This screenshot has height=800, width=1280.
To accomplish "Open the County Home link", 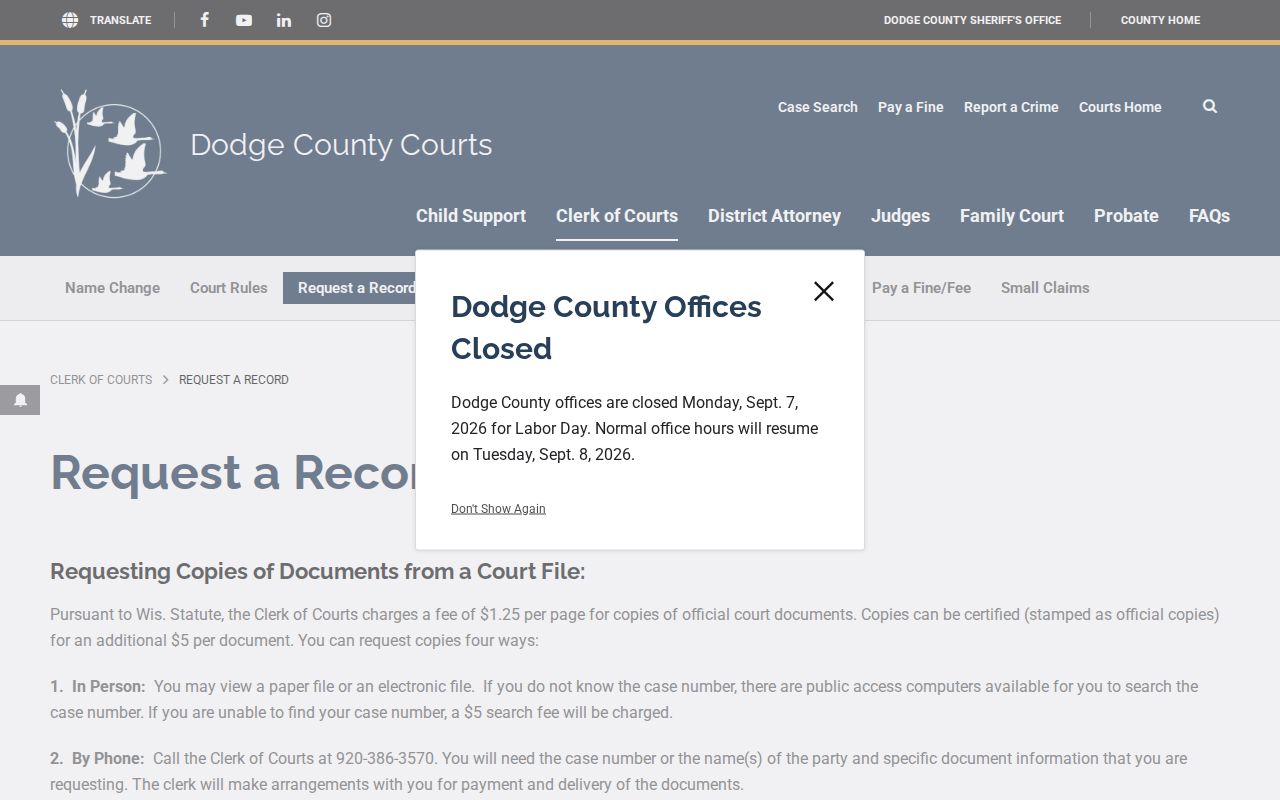I will [1160, 20].
